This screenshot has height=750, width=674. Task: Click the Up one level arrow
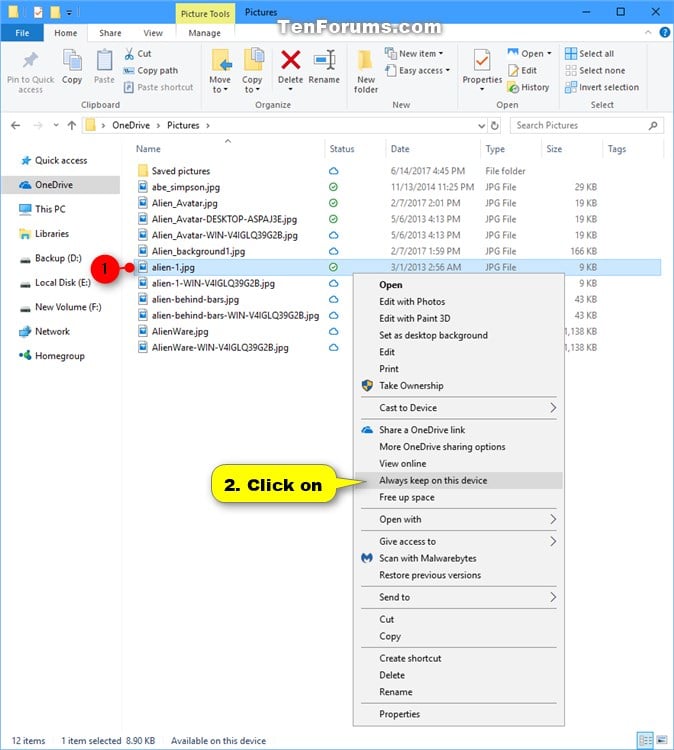click(x=72, y=125)
